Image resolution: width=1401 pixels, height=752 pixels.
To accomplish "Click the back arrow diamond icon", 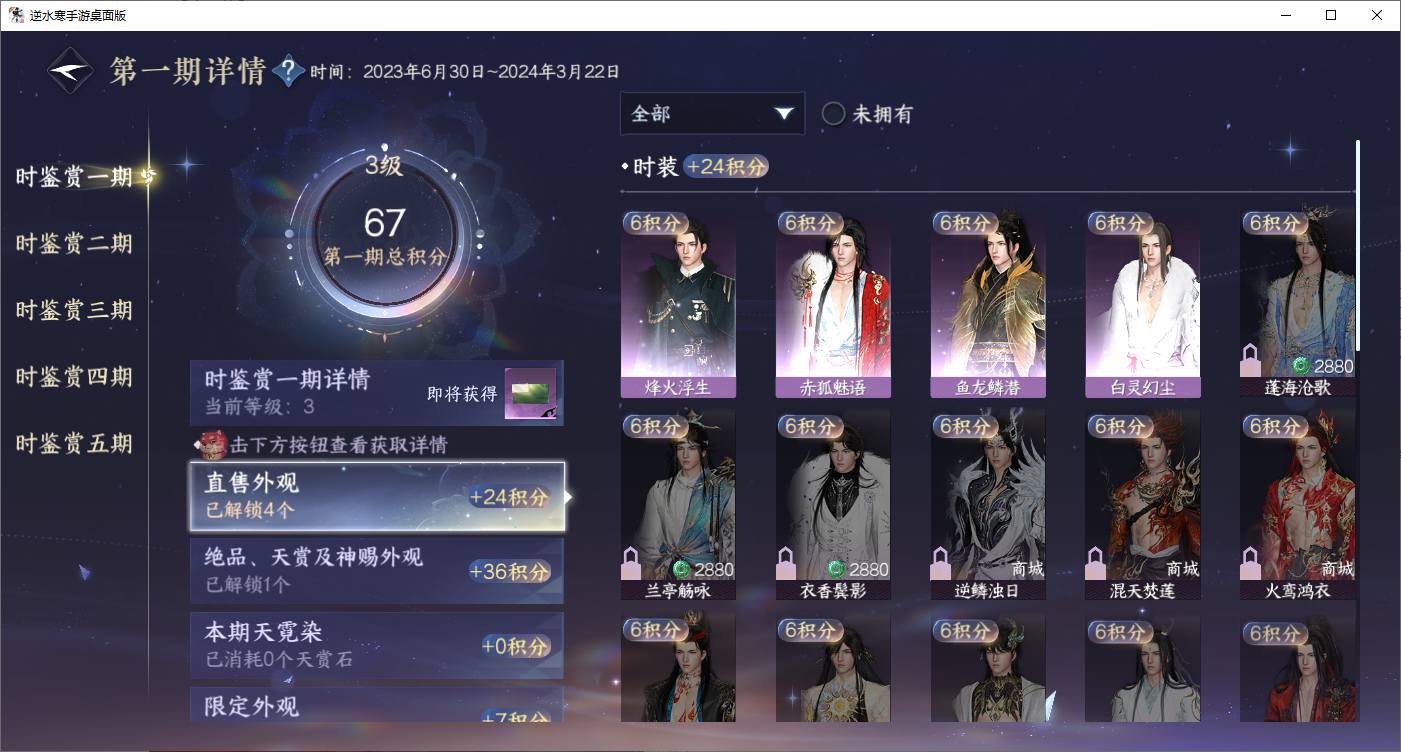I will point(70,71).
